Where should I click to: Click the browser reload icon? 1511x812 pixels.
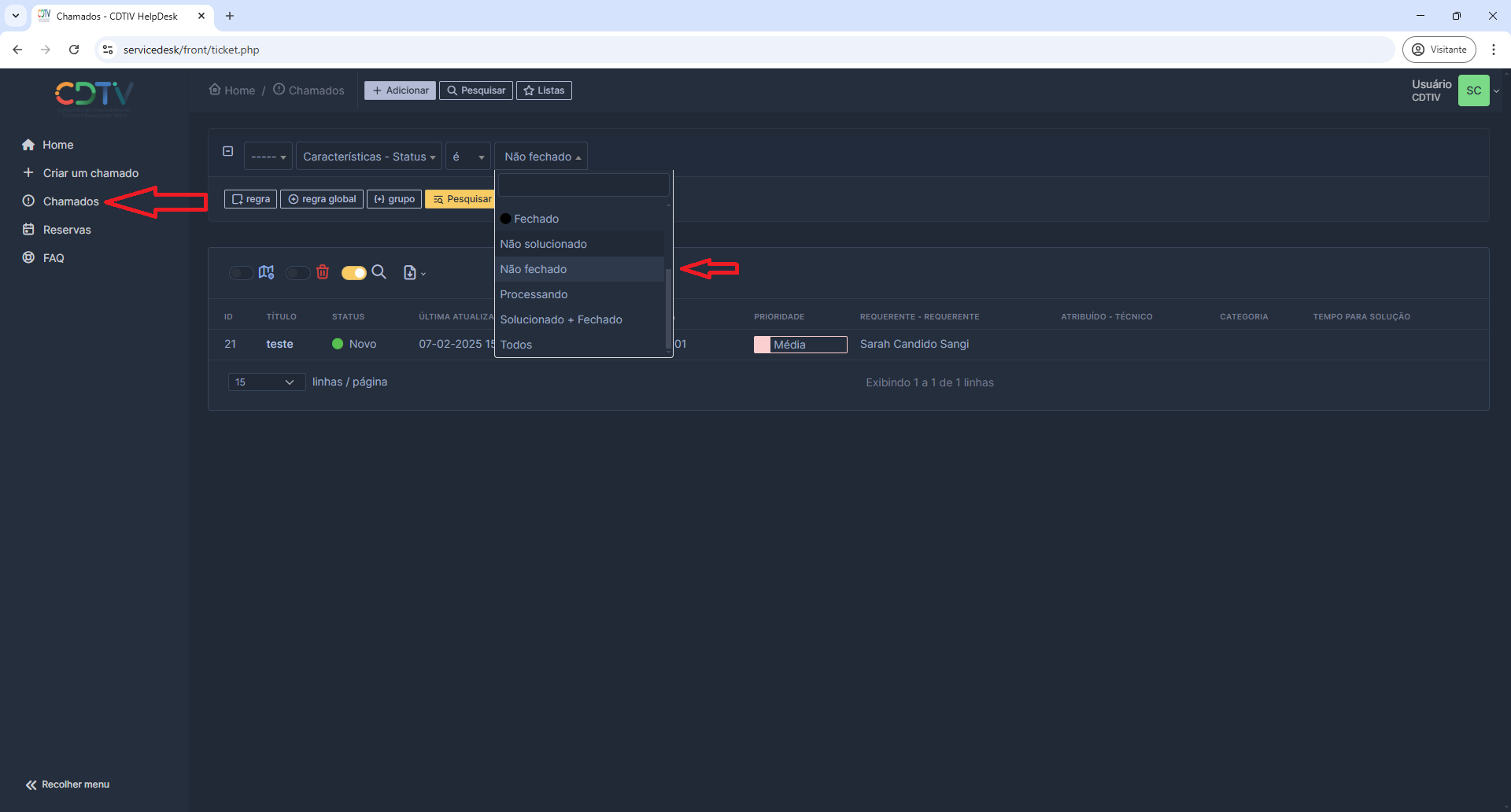(x=74, y=50)
